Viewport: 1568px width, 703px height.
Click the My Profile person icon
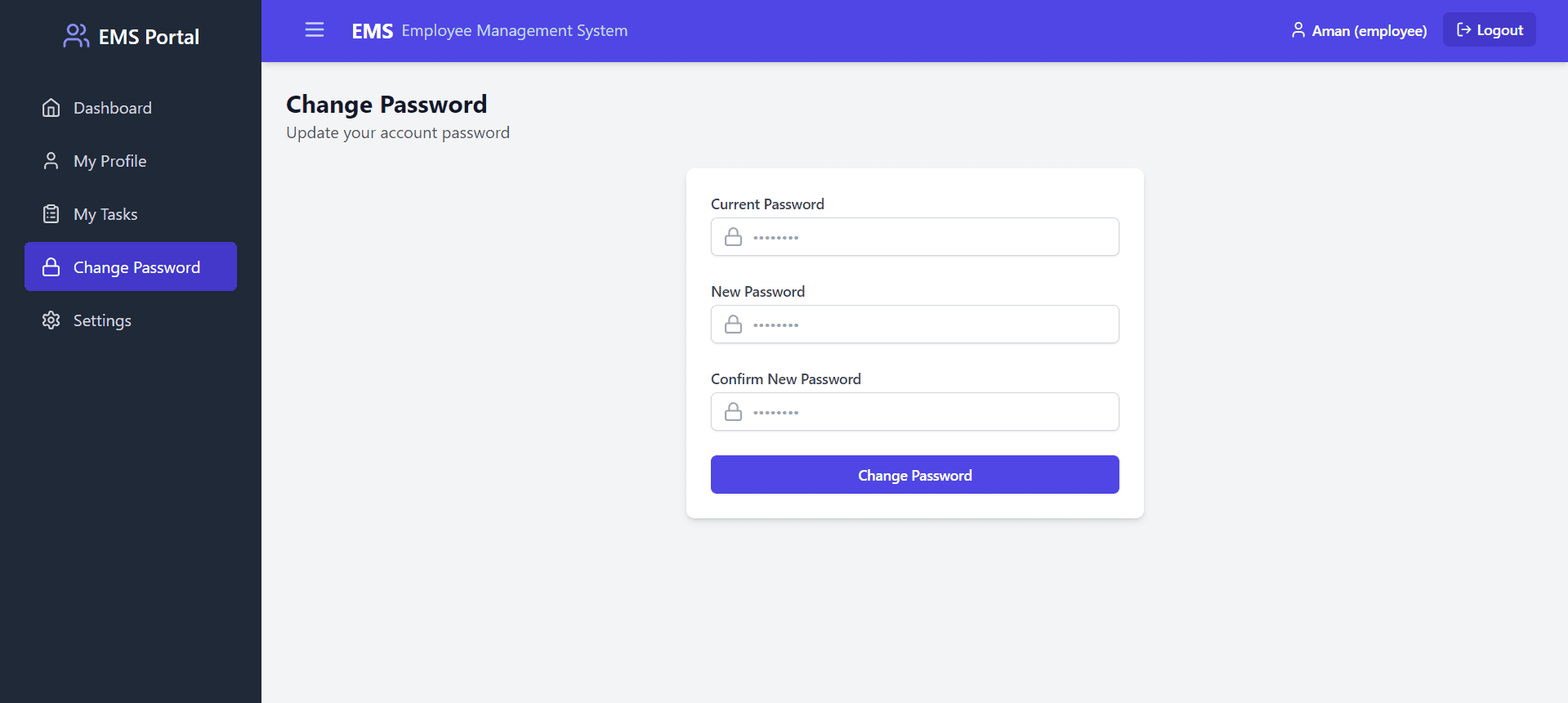pyautogui.click(x=51, y=161)
